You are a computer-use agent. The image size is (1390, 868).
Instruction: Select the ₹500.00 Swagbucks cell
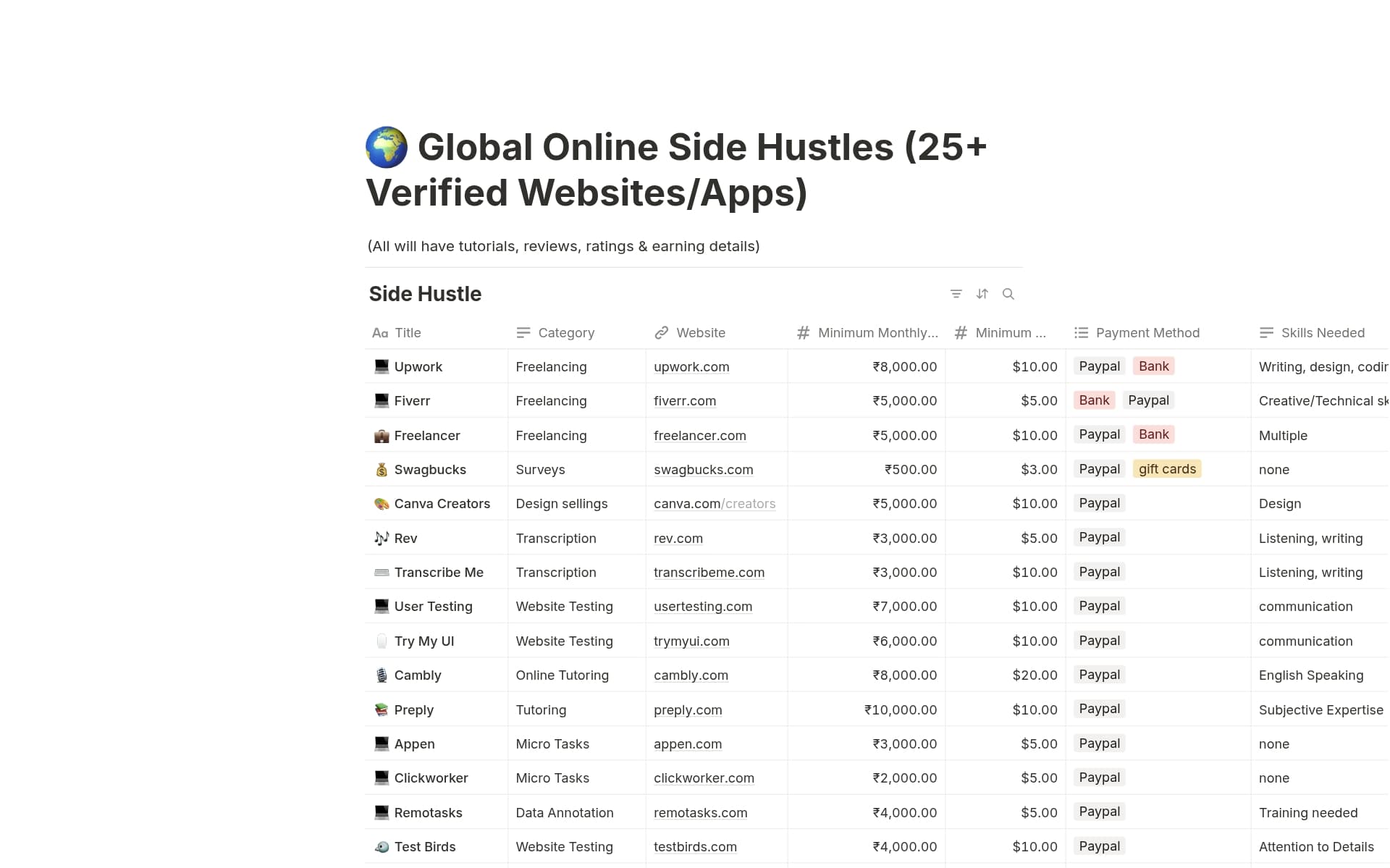pyautogui.click(x=866, y=469)
